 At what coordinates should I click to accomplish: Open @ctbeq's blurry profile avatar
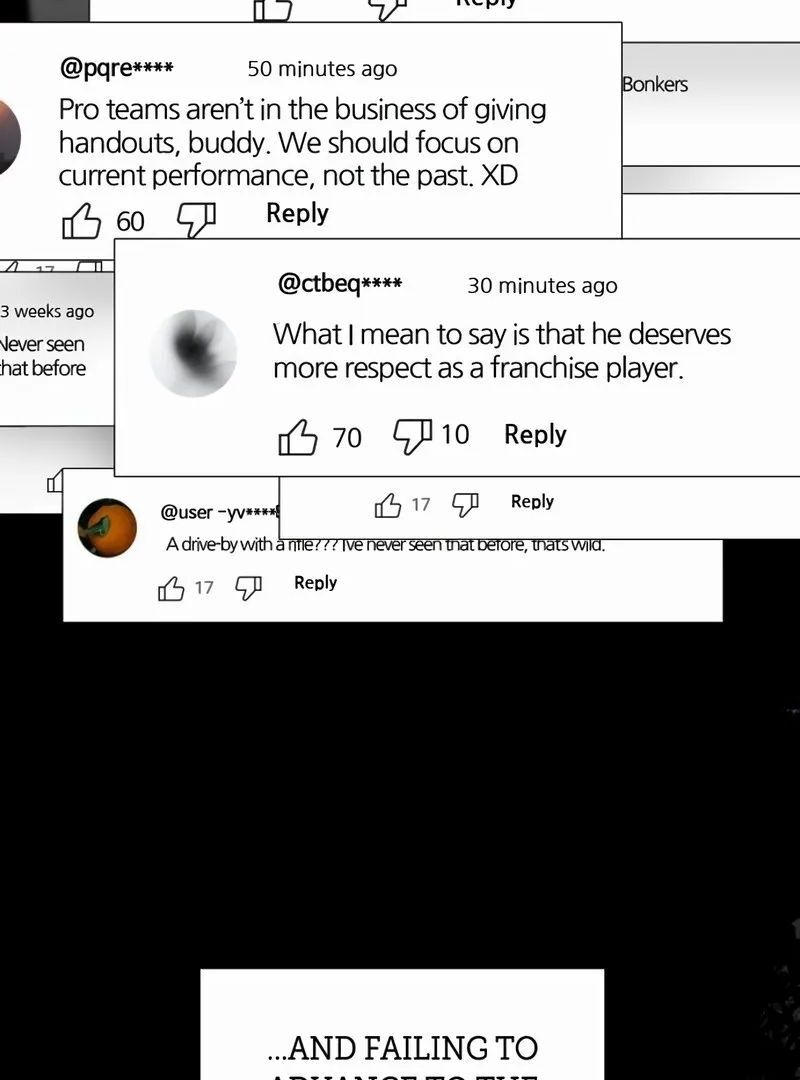click(x=194, y=353)
